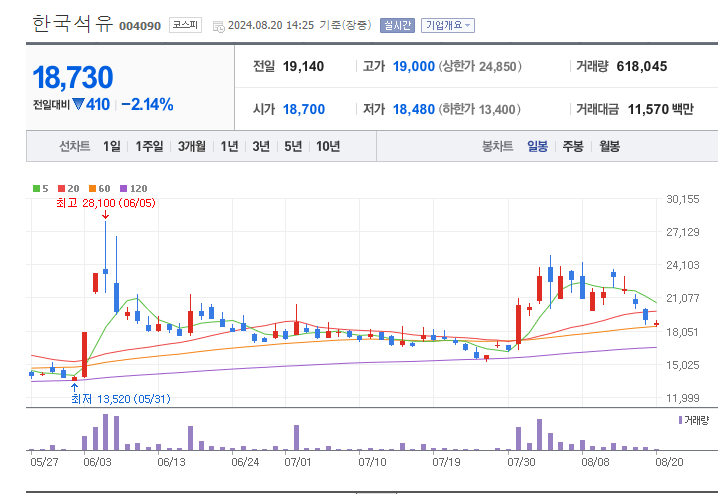Click the tall volume bar at 07/01

[x=296, y=437]
